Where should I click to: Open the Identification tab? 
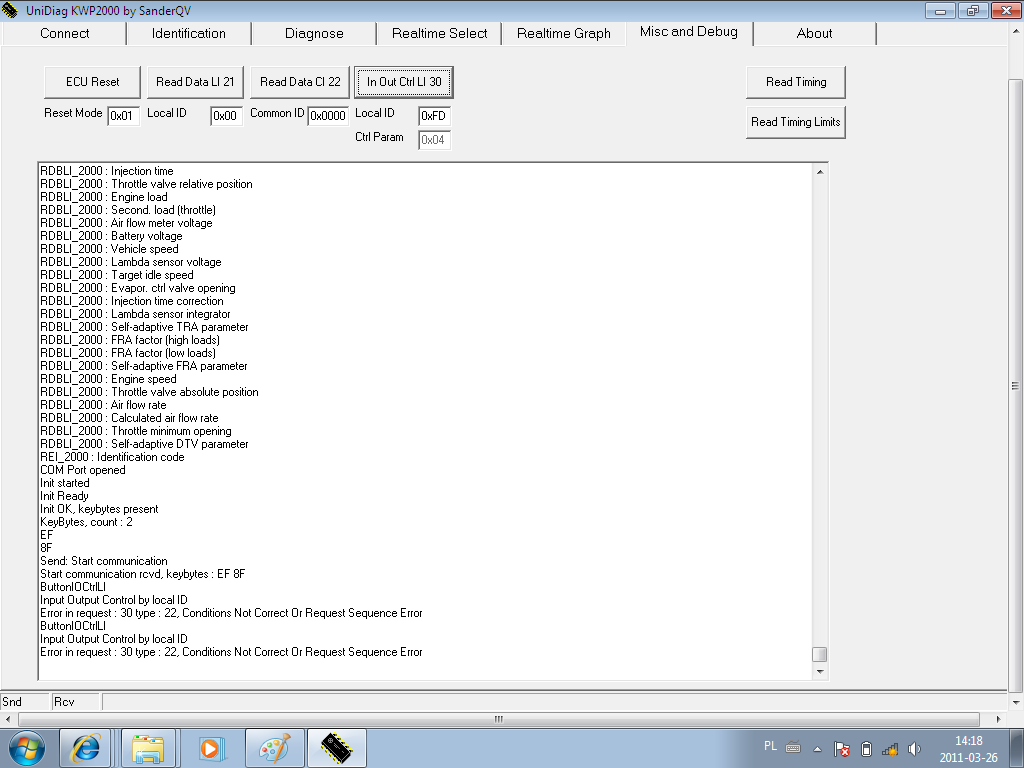[189, 33]
